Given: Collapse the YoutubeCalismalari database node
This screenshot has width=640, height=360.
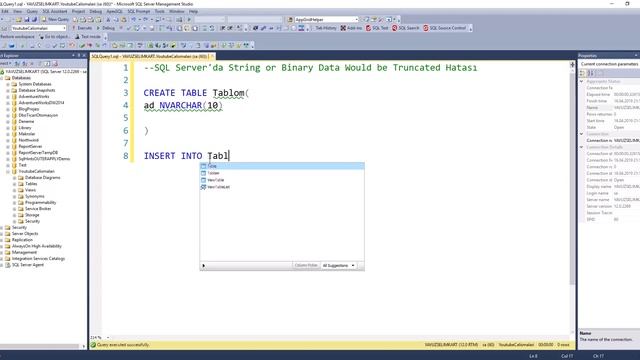Looking at the screenshot, I should [x=8, y=171].
